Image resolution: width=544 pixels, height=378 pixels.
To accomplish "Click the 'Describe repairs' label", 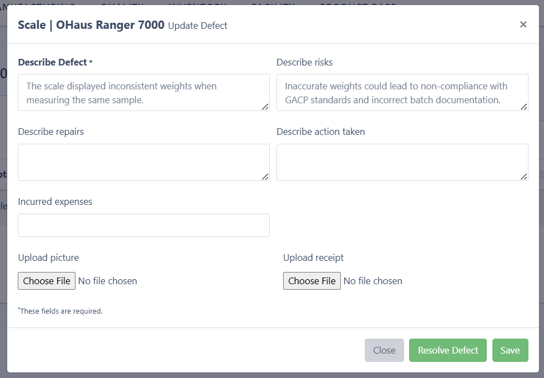I will (x=51, y=132).
